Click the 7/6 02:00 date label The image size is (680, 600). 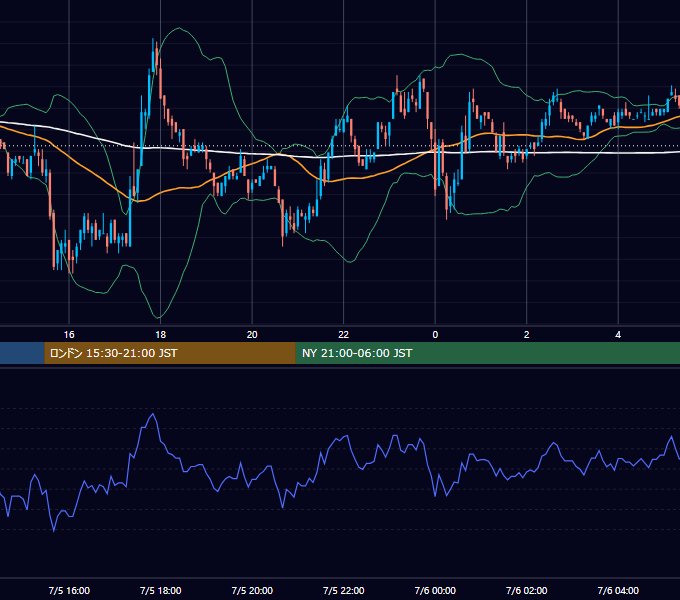(526, 590)
